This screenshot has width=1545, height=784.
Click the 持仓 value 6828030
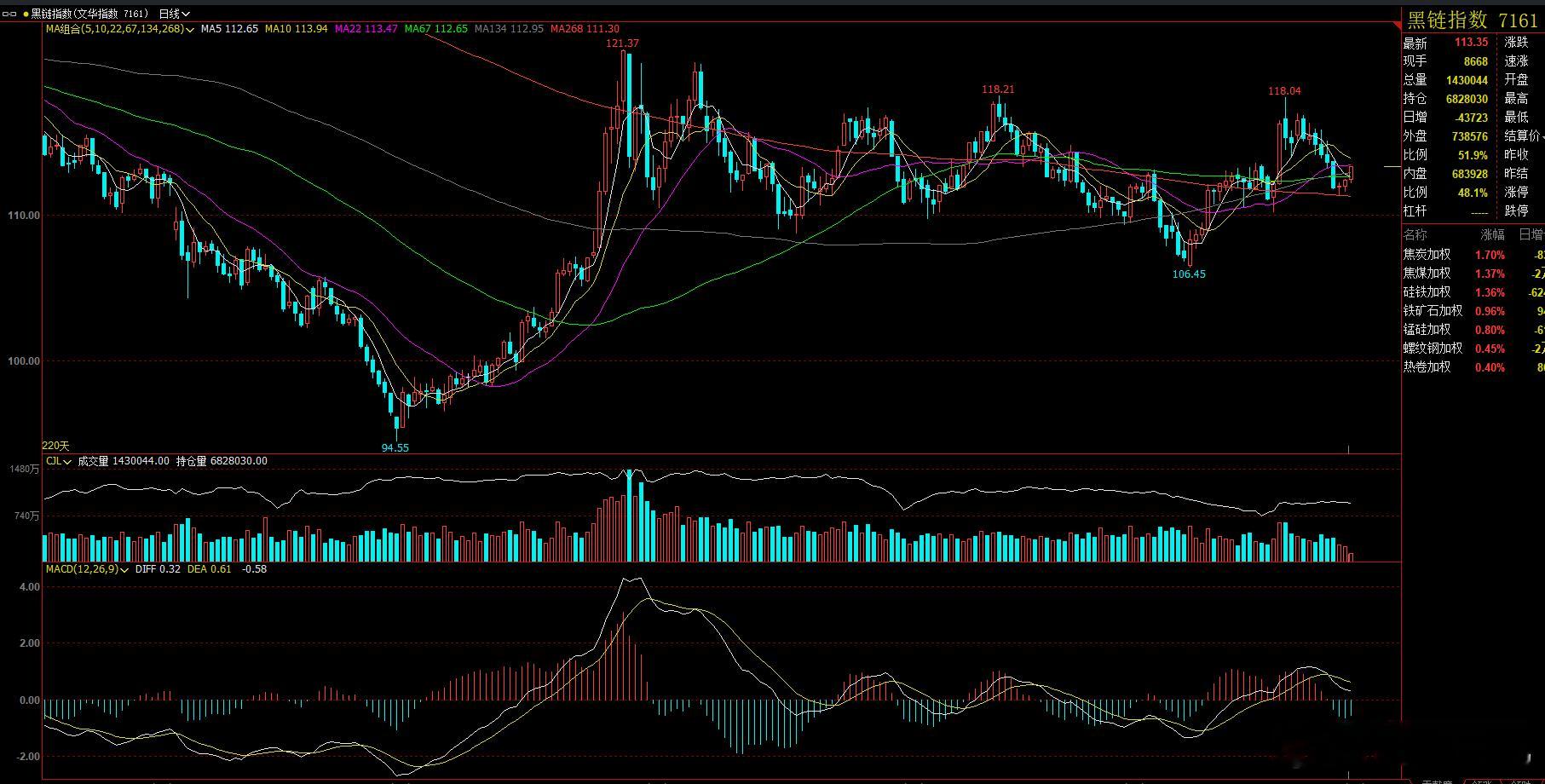tap(1467, 99)
